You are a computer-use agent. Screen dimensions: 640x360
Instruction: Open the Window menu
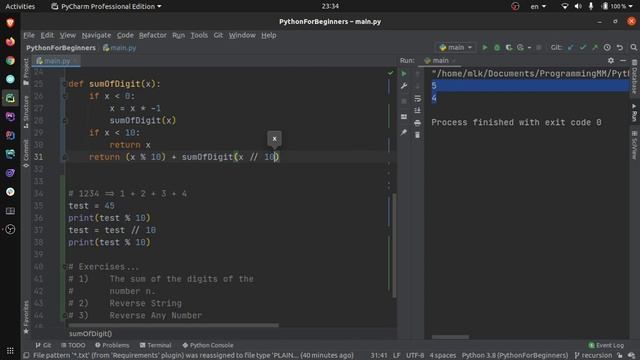[242, 35]
